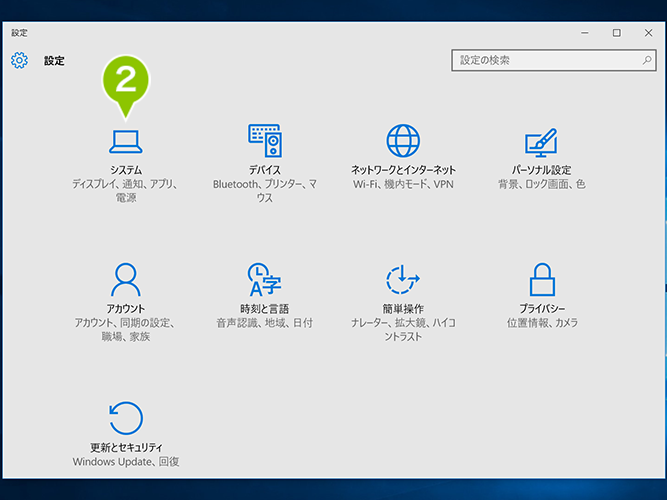667x500 pixels.
Task: Click description text ナレーター、拡大鏡、ハイコントラスト
Action: (x=403, y=329)
